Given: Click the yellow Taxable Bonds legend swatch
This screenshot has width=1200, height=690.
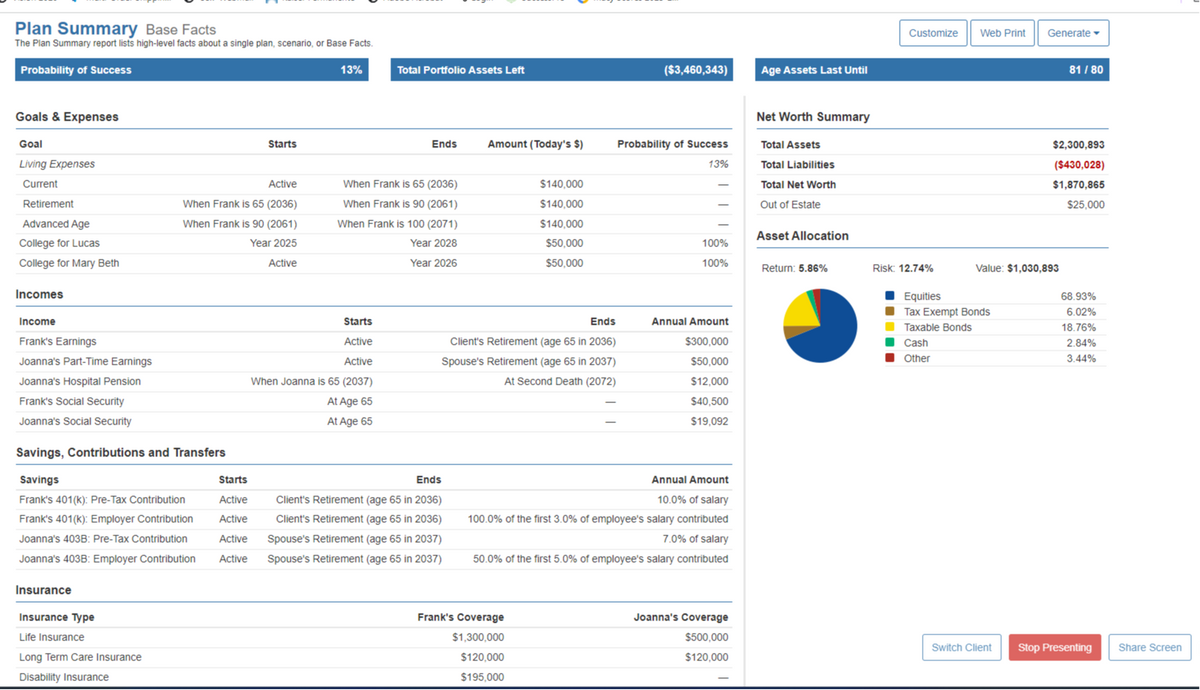Looking at the screenshot, I should coord(890,328).
